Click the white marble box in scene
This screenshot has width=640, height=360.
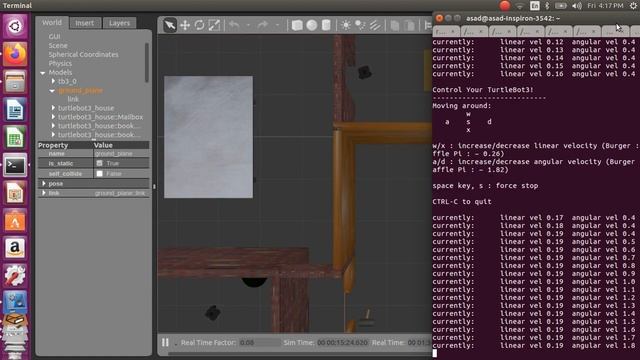point(208,137)
